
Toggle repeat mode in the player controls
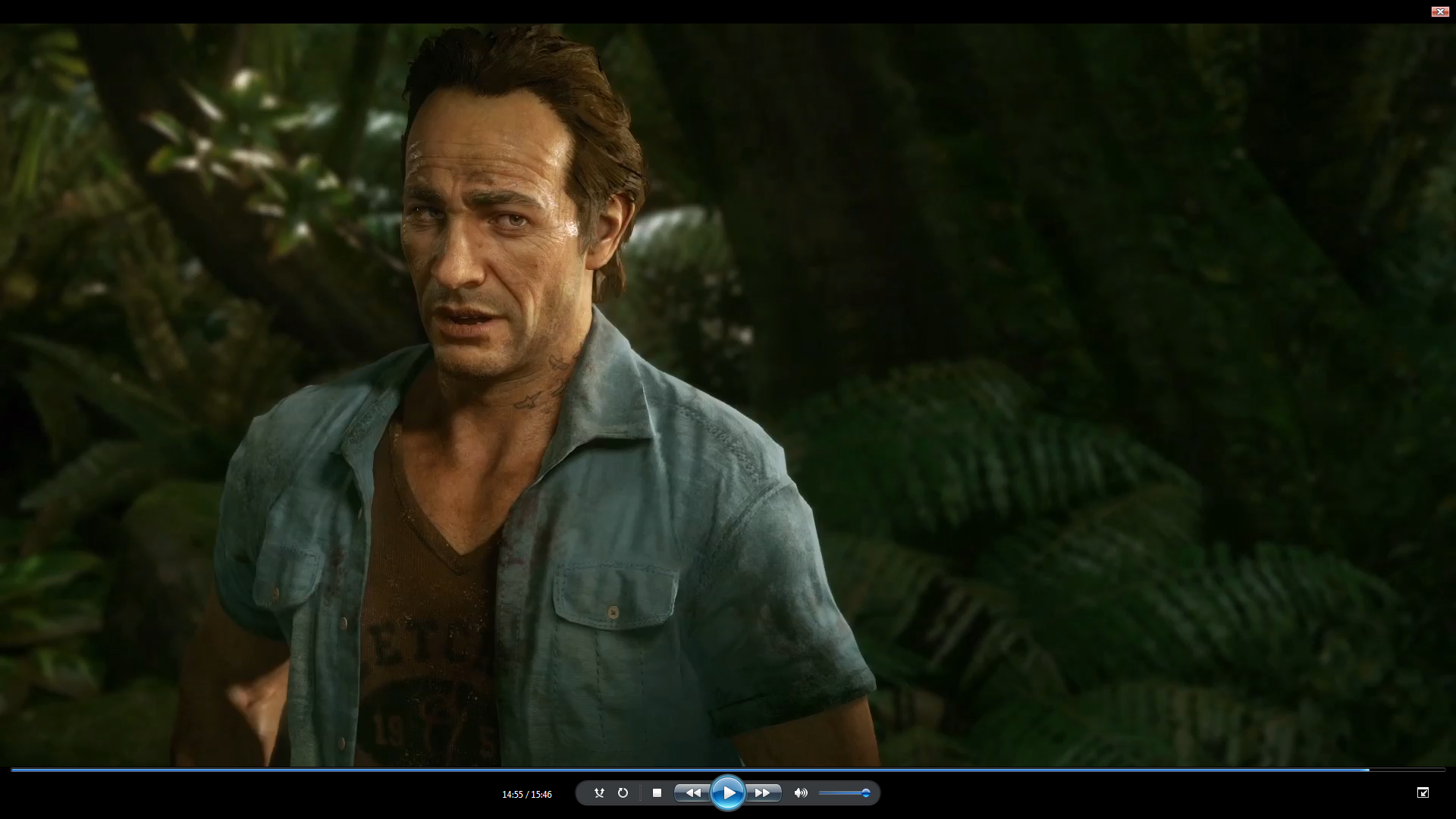623,793
